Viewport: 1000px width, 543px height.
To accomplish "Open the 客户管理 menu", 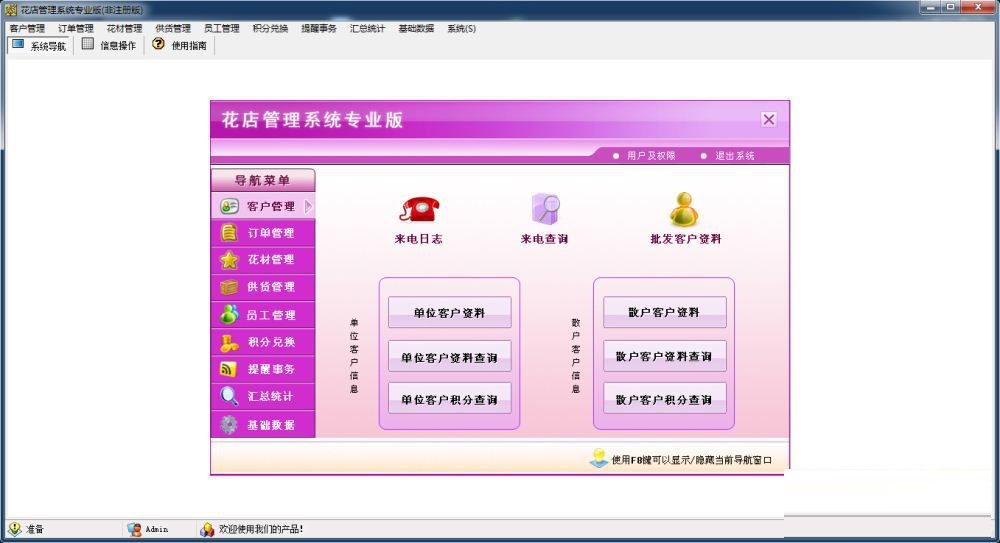I will click(x=27, y=28).
